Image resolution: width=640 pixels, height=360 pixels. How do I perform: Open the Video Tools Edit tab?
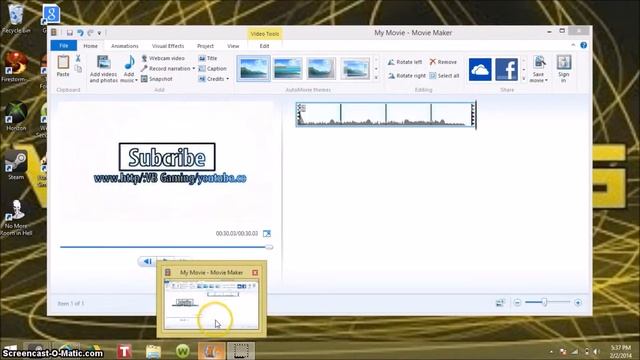point(264,46)
